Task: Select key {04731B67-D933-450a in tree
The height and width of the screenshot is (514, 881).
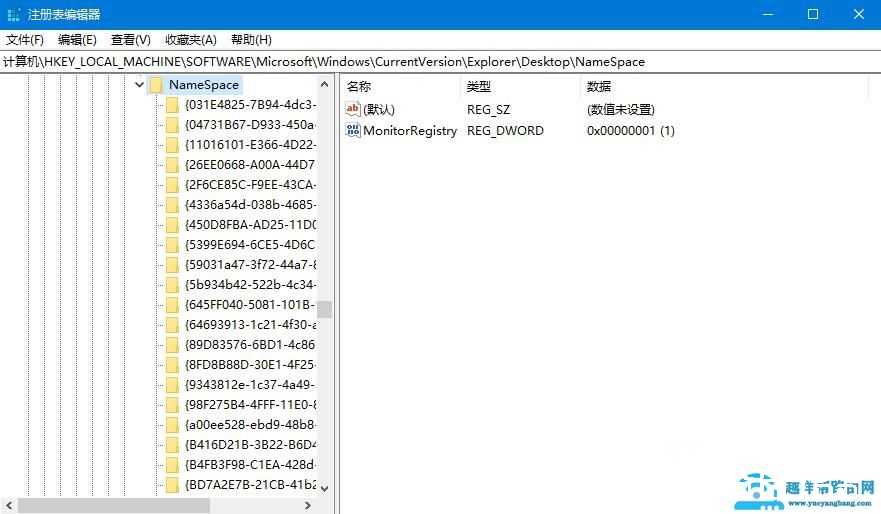Action: pos(251,125)
